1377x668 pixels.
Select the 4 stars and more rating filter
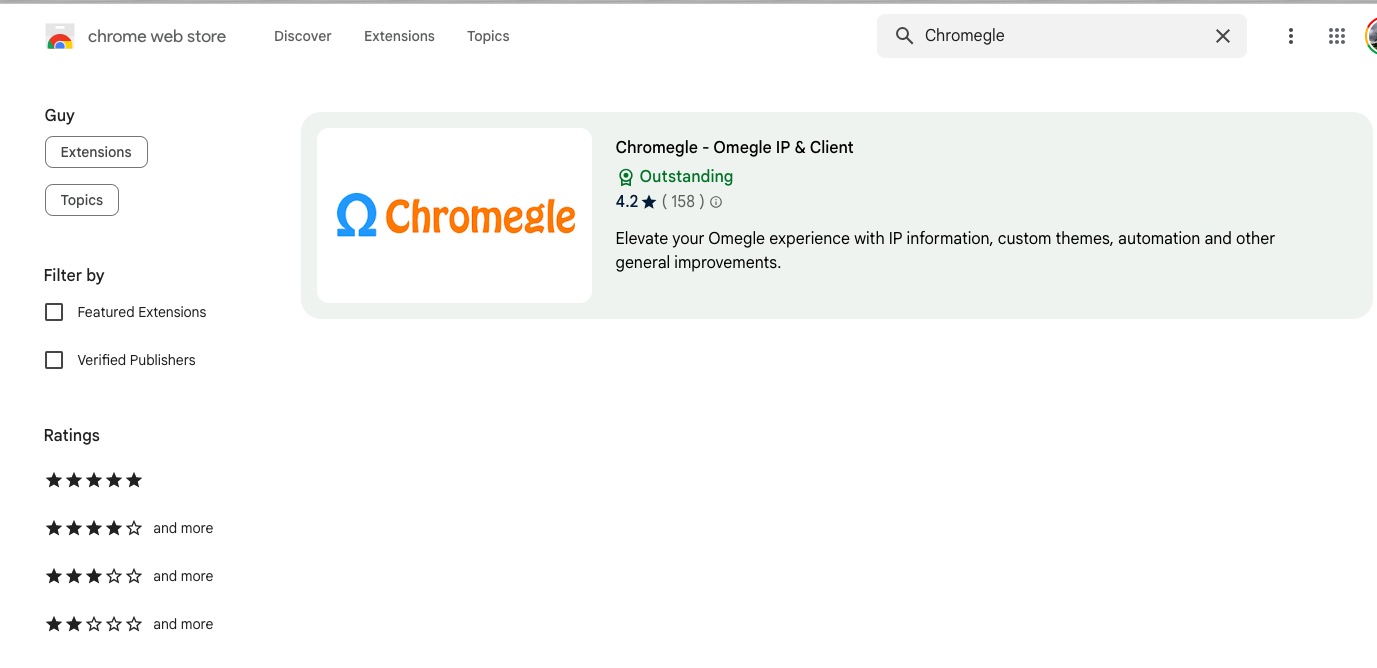pyautogui.click(x=93, y=528)
